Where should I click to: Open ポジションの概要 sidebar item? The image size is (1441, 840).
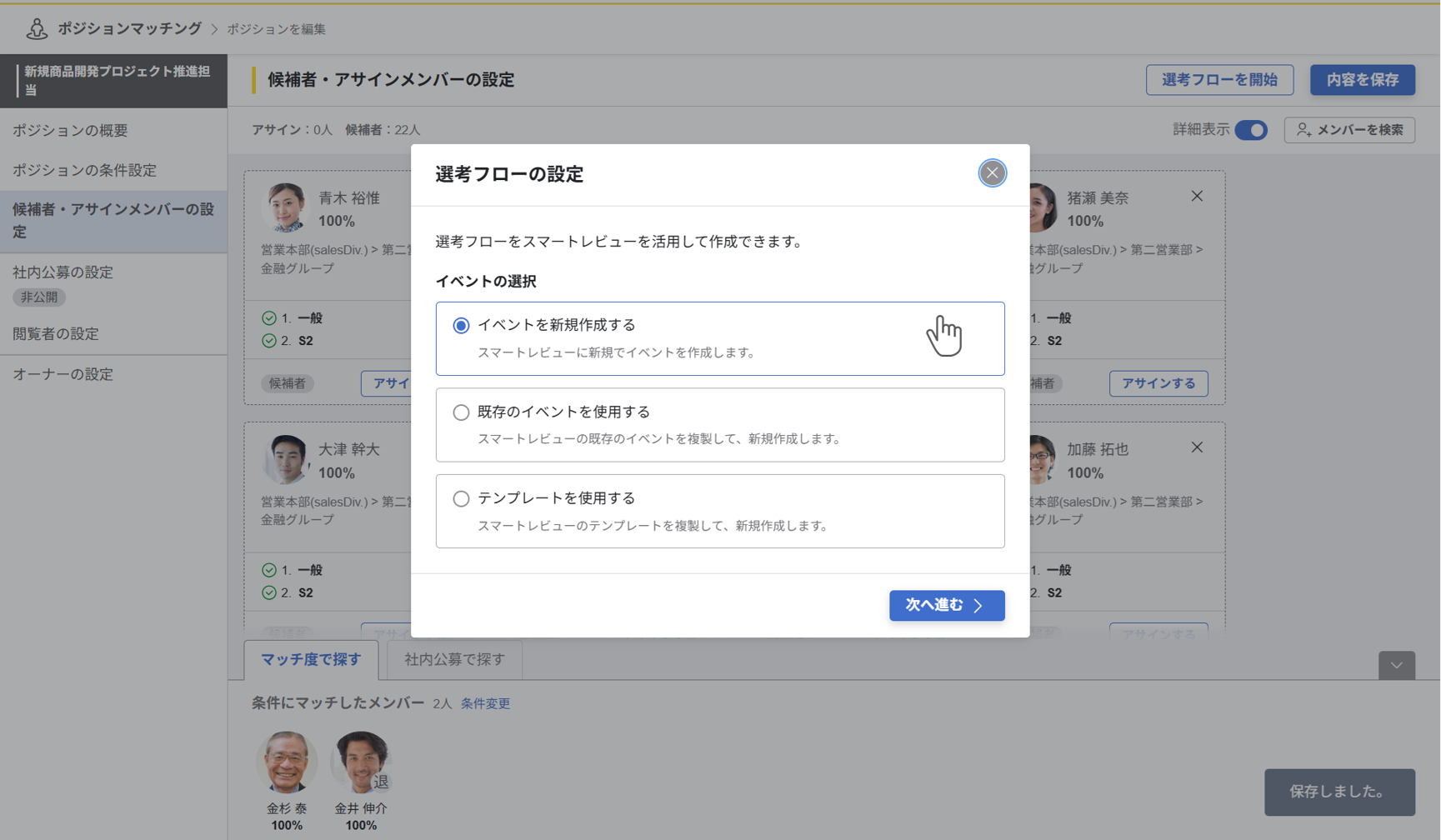click(x=70, y=131)
